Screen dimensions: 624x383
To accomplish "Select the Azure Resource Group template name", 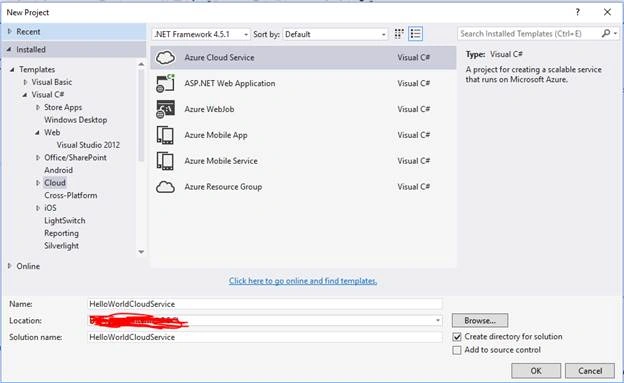I will coord(223,187).
